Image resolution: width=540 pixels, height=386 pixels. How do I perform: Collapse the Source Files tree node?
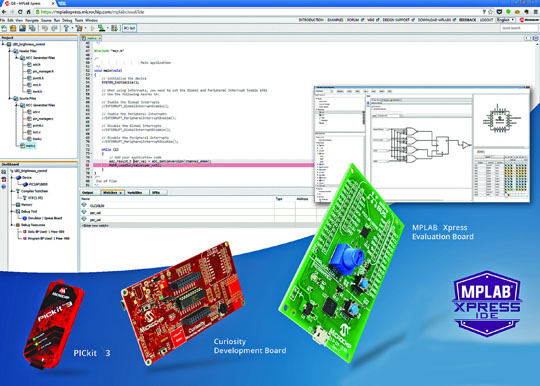pos(10,98)
